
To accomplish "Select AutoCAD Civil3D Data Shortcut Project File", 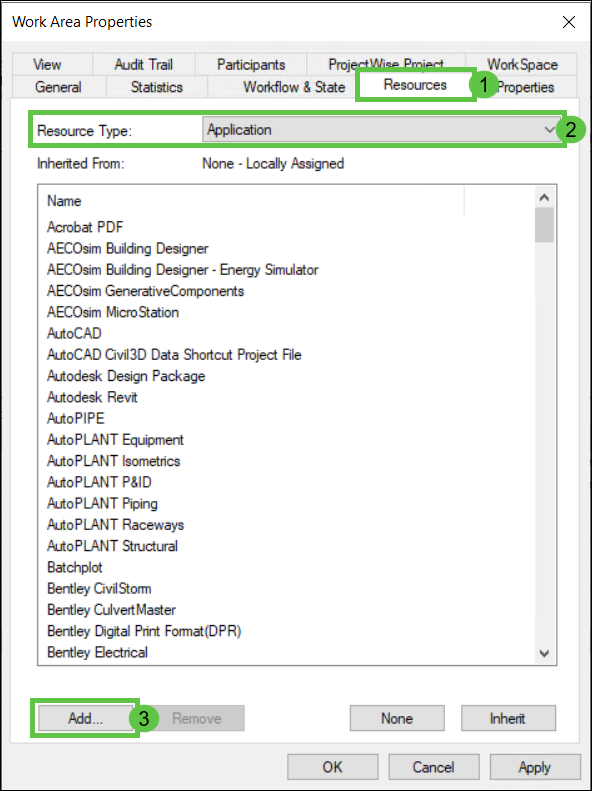I will click(174, 355).
